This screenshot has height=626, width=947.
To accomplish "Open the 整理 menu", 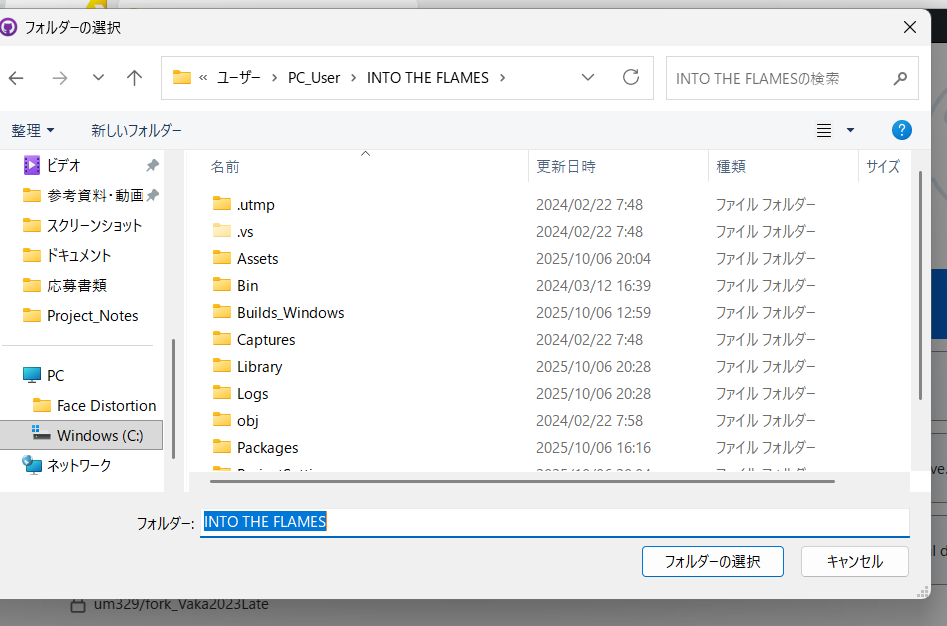I will 33,130.
